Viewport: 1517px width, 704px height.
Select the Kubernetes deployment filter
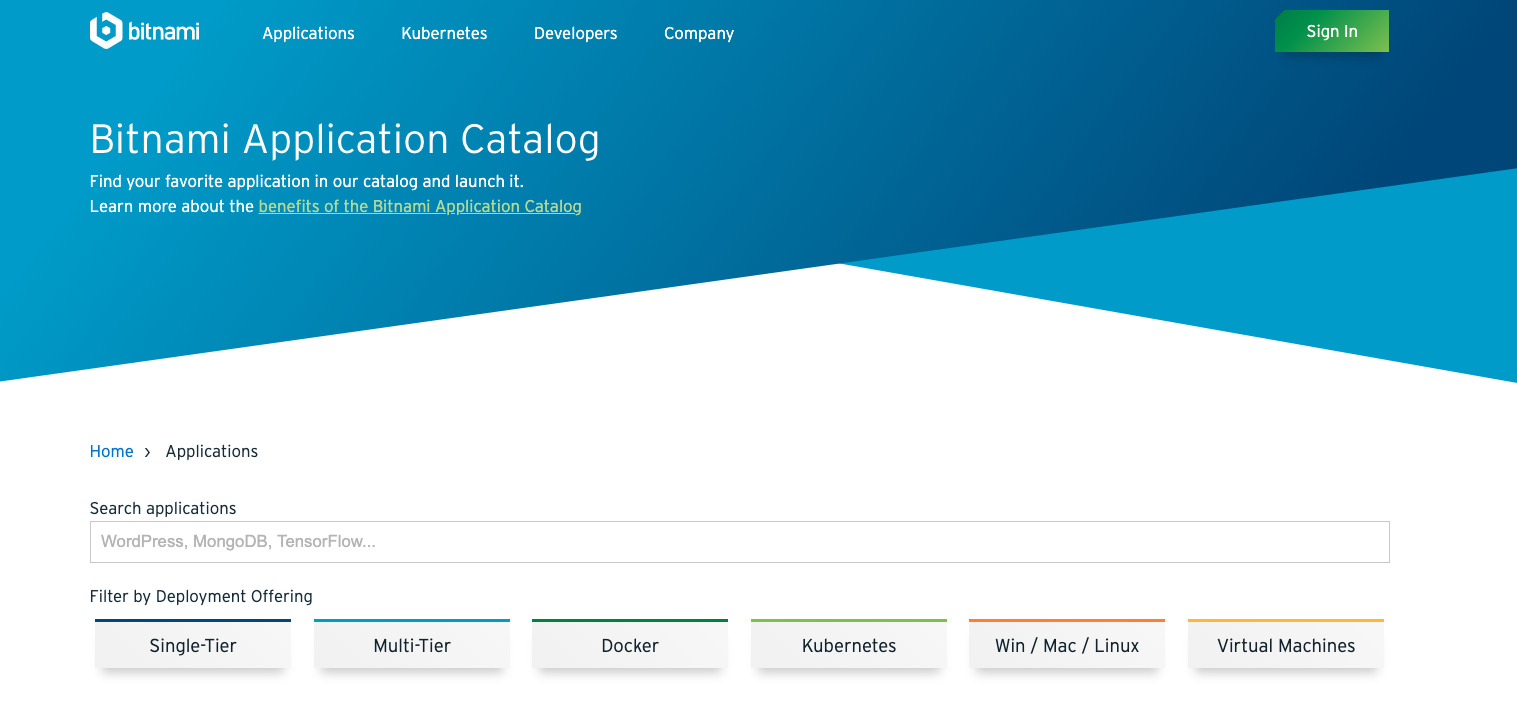tap(849, 645)
